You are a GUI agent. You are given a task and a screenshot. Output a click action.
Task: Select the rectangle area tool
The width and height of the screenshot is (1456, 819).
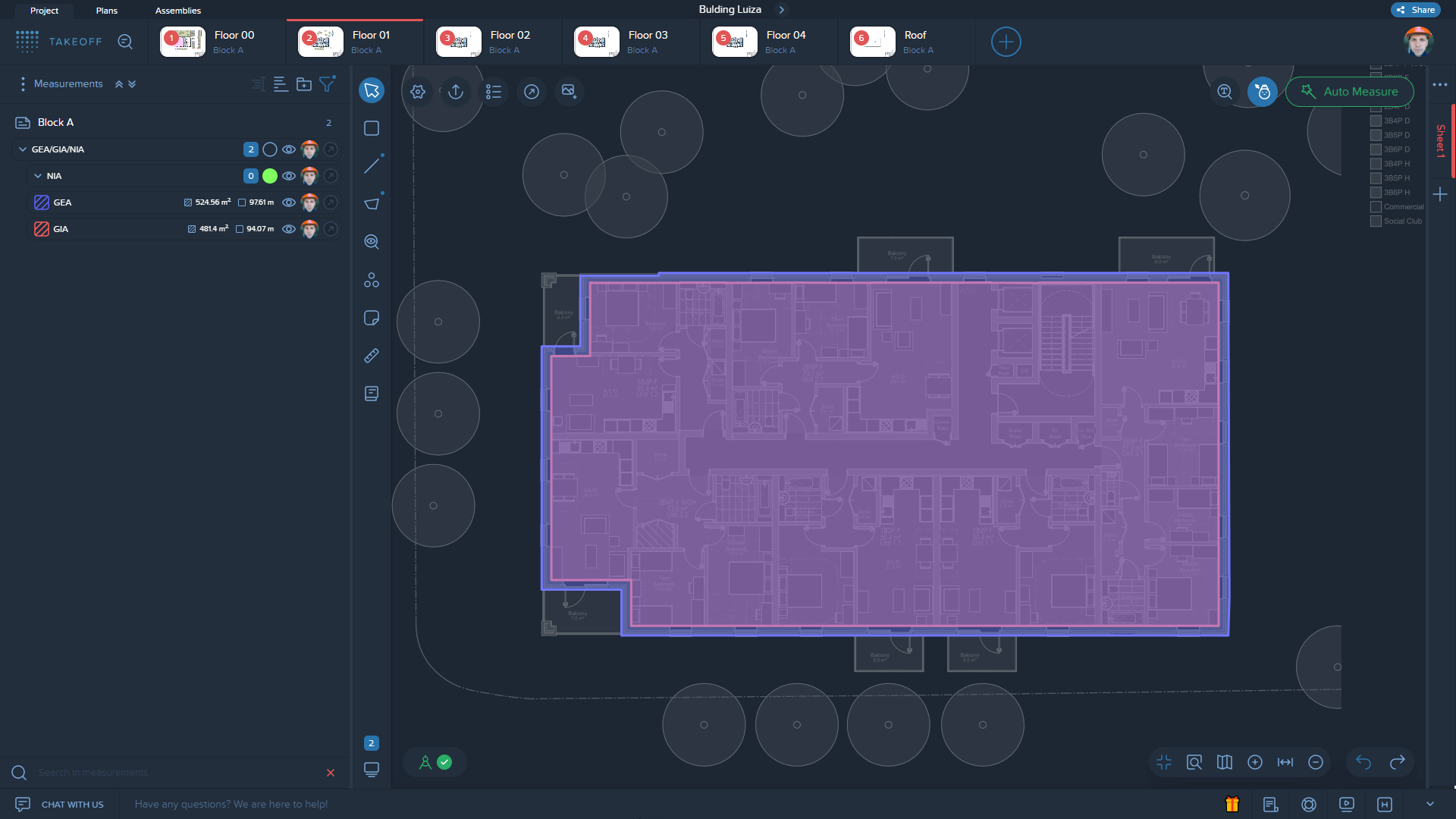click(x=372, y=128)
